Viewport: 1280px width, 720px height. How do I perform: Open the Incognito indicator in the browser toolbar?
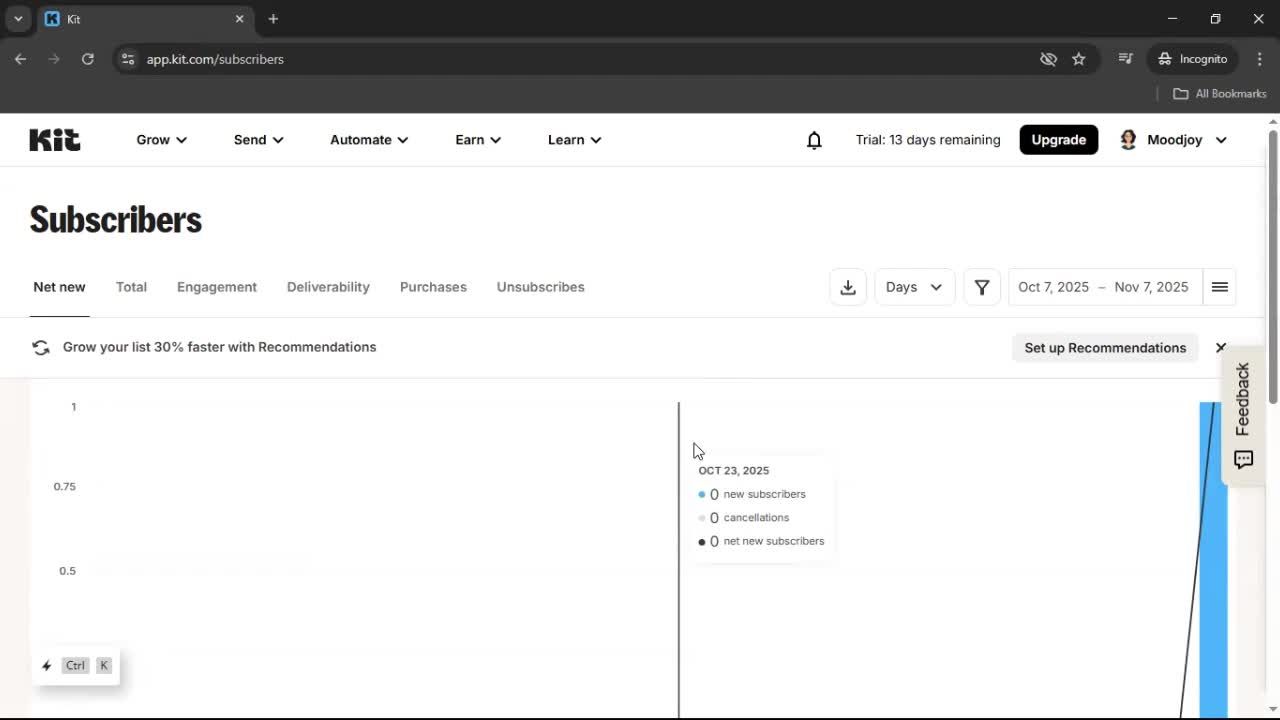pyautogui.click(x=1192, y=59)
